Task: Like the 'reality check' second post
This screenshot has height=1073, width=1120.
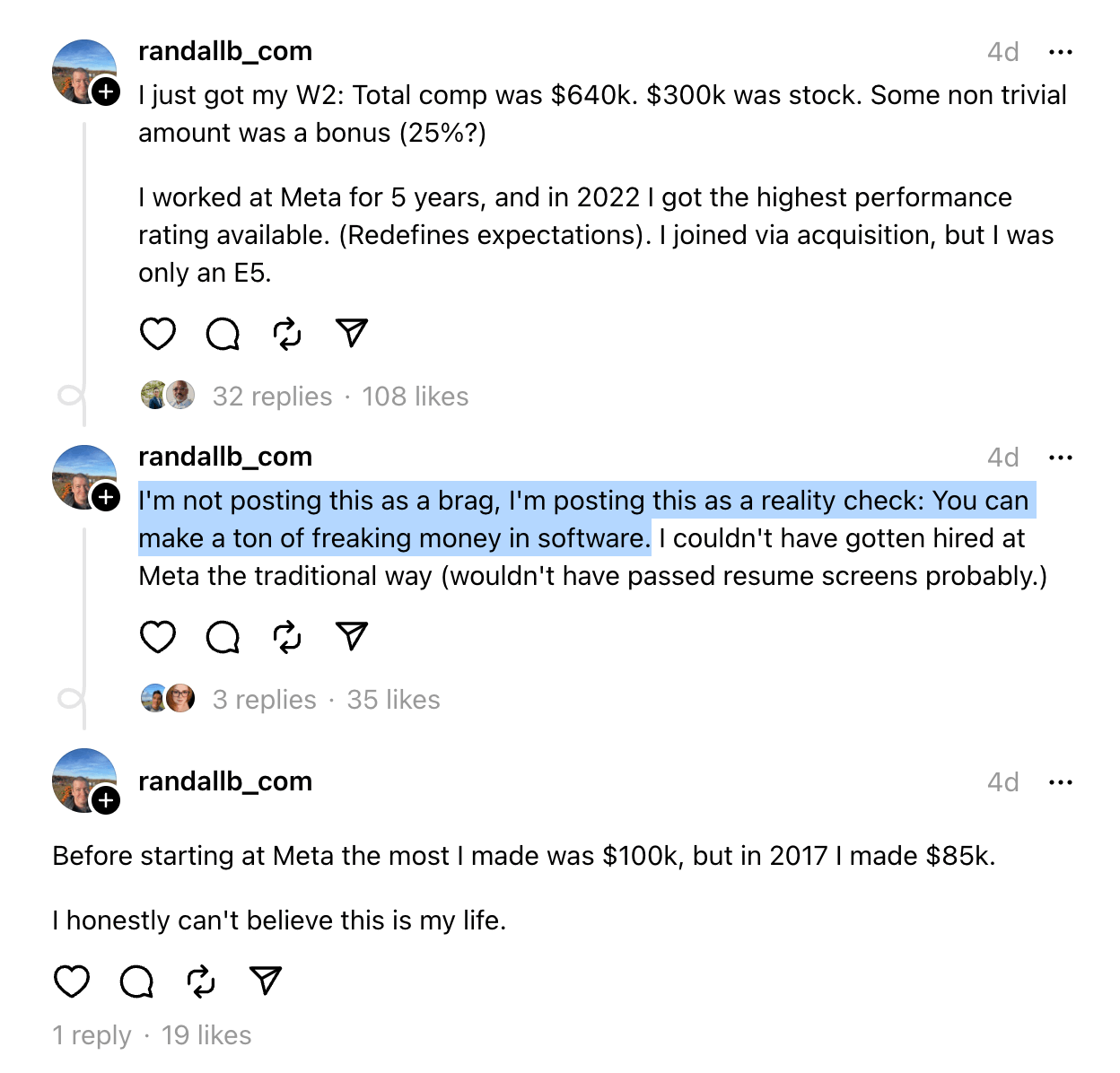Action: pyautogui.click(x=158, y=637)
